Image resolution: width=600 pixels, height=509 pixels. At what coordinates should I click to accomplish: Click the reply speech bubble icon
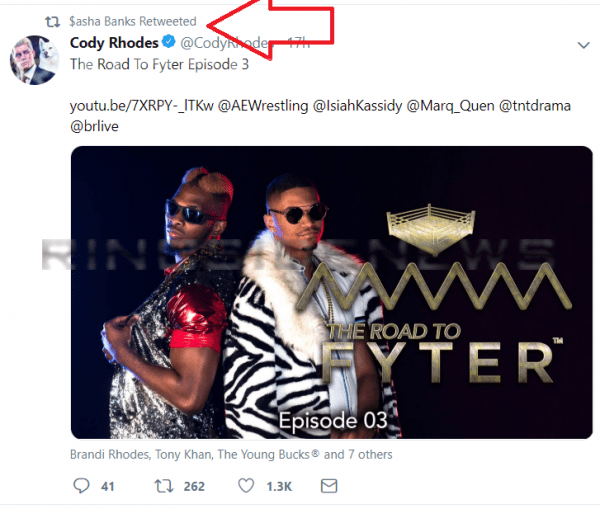click(x=82, y=486)
